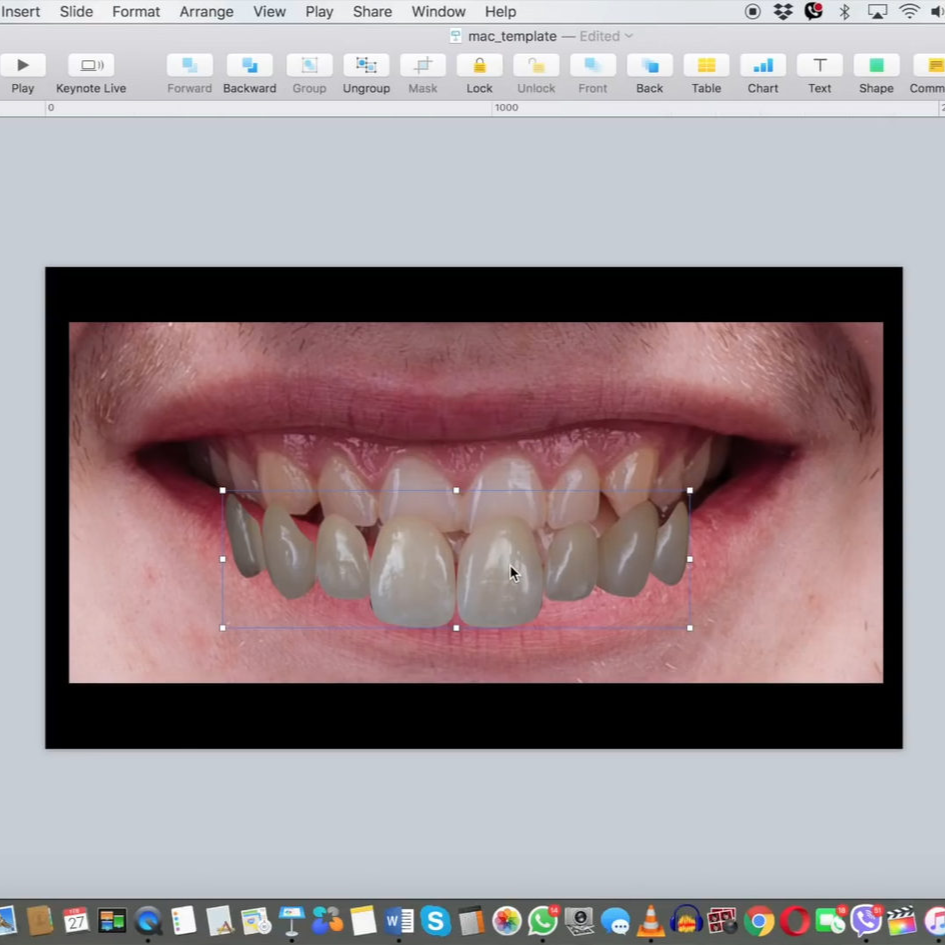Open the Arrange menu
This screenshot has height=945, width=945.
pos(206,12)
